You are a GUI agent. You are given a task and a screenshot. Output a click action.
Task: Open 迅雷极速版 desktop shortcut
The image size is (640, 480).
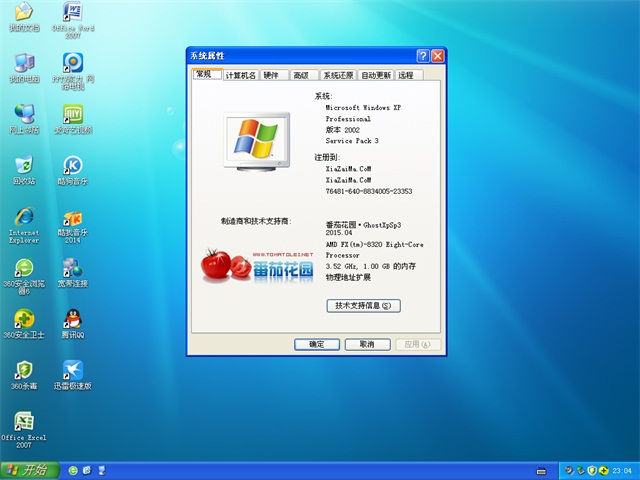pos(72,371)
